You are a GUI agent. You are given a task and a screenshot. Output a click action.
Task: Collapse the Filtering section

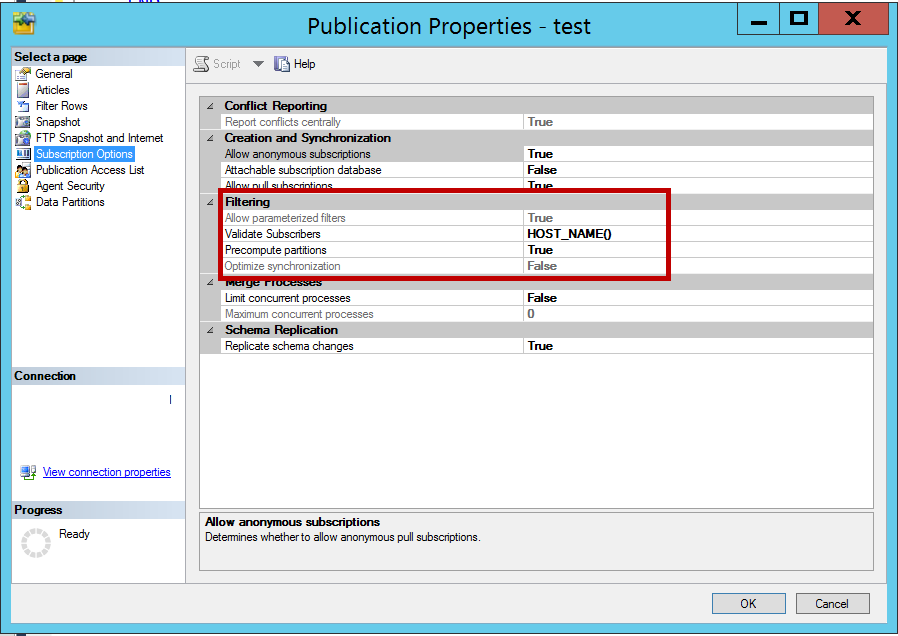[x=210, y=202]
